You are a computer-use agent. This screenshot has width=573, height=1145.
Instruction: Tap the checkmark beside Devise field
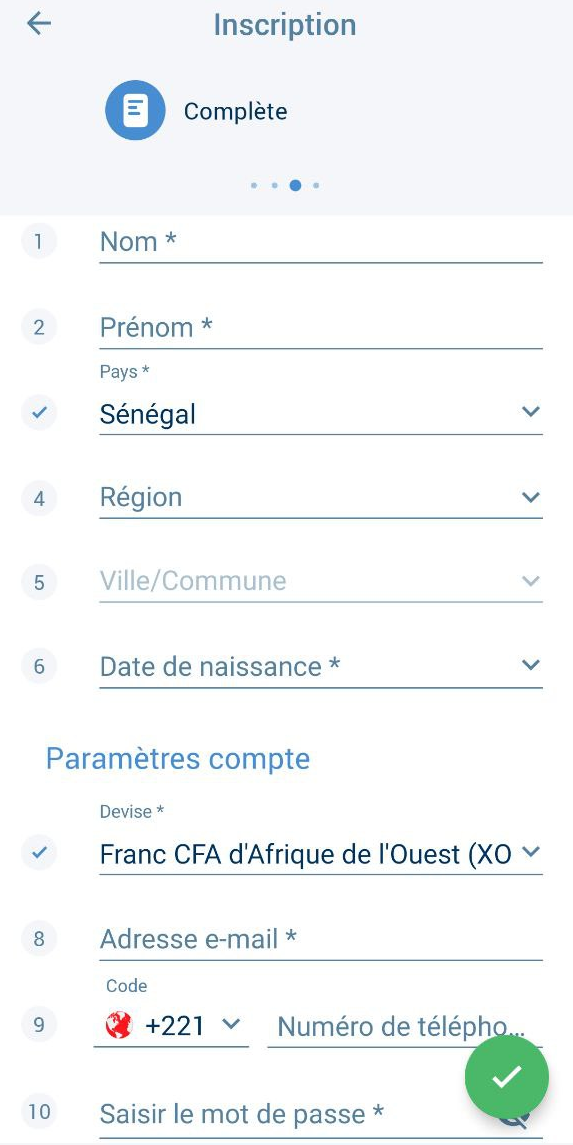click(x=39, y=852)
